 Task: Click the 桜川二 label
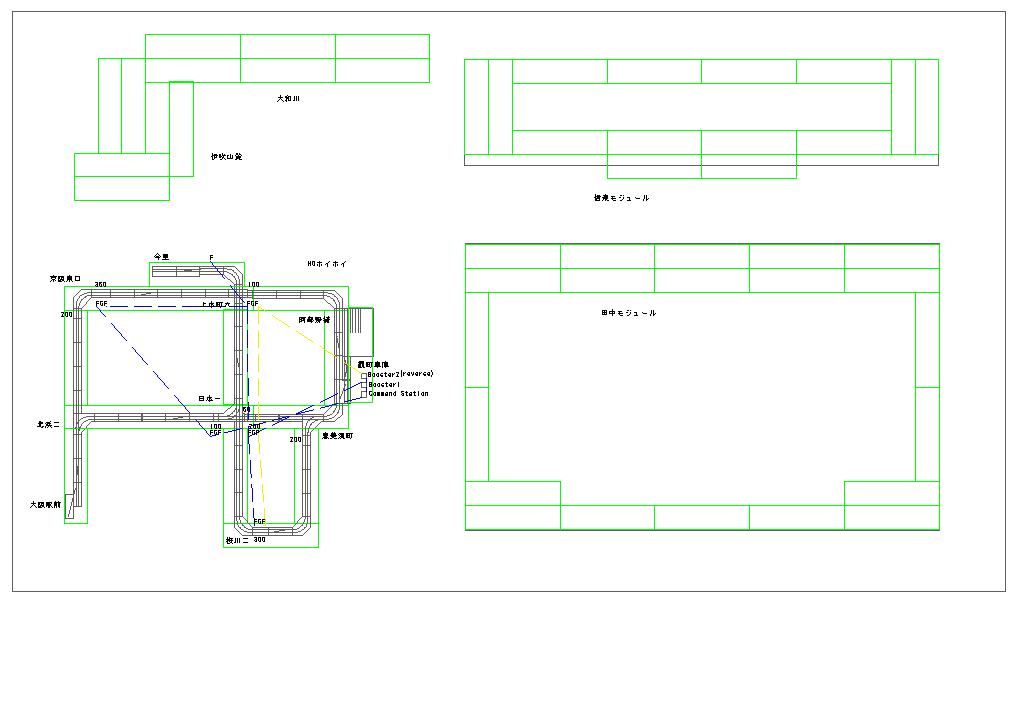pos(237,541)
